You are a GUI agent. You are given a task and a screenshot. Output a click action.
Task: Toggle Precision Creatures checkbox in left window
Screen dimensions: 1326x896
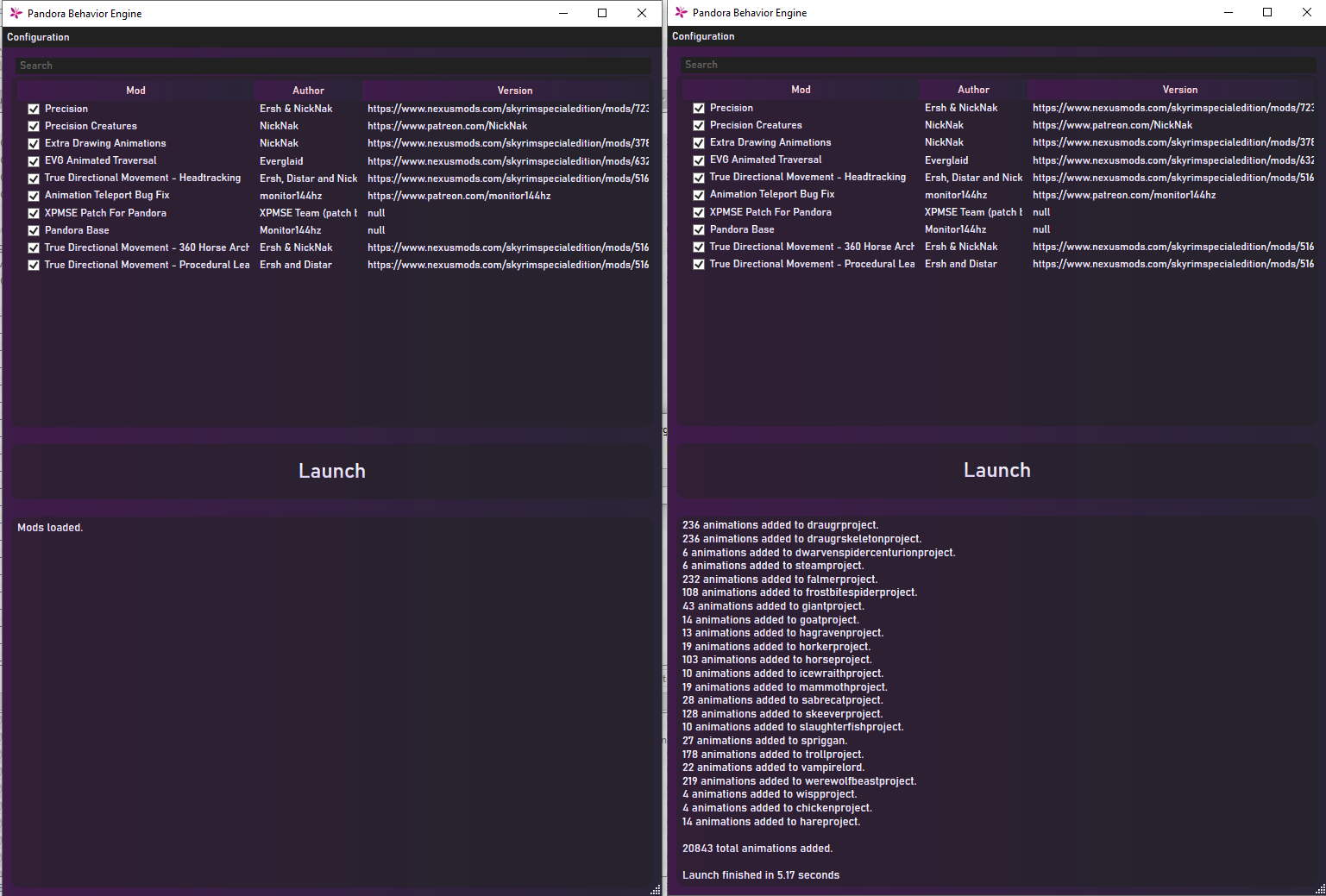coord(34,127)
